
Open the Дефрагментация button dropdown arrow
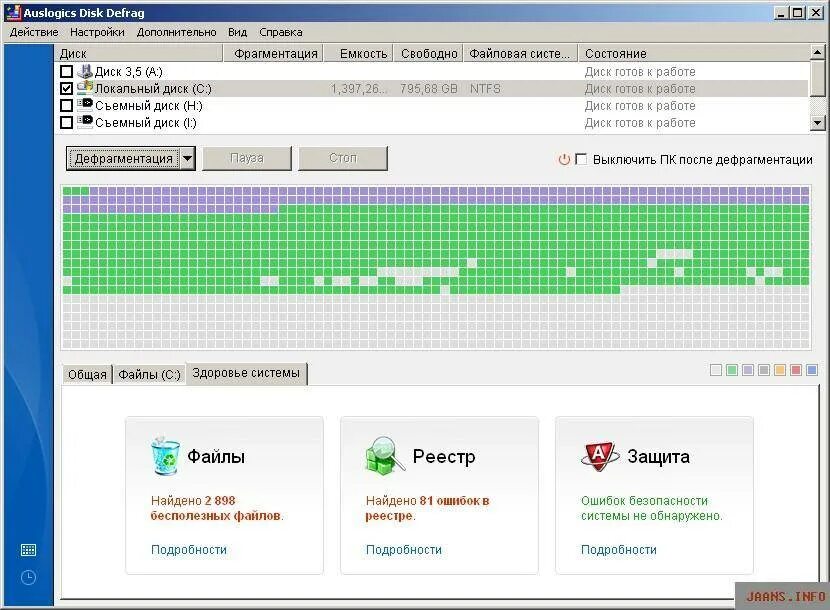187,158
